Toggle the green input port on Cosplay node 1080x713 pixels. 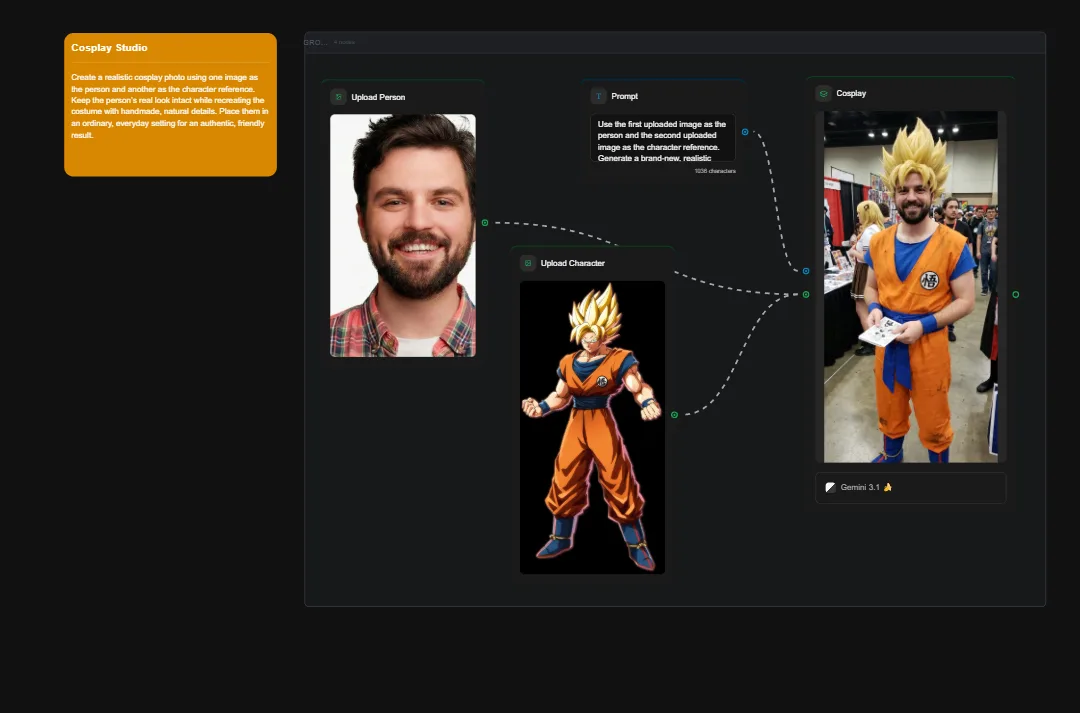805,294
